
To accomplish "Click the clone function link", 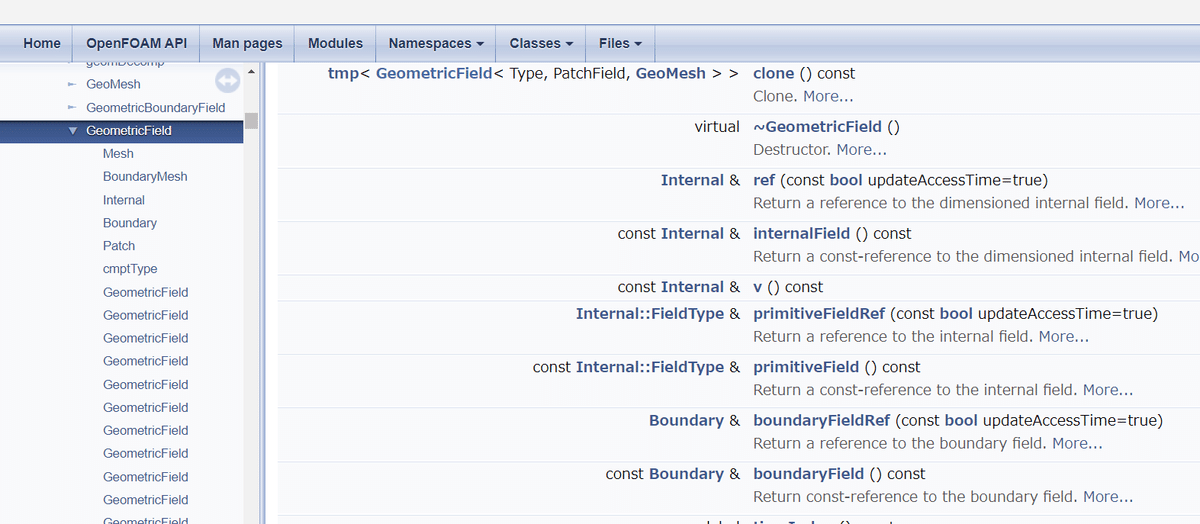I will [x=773, y=74].
